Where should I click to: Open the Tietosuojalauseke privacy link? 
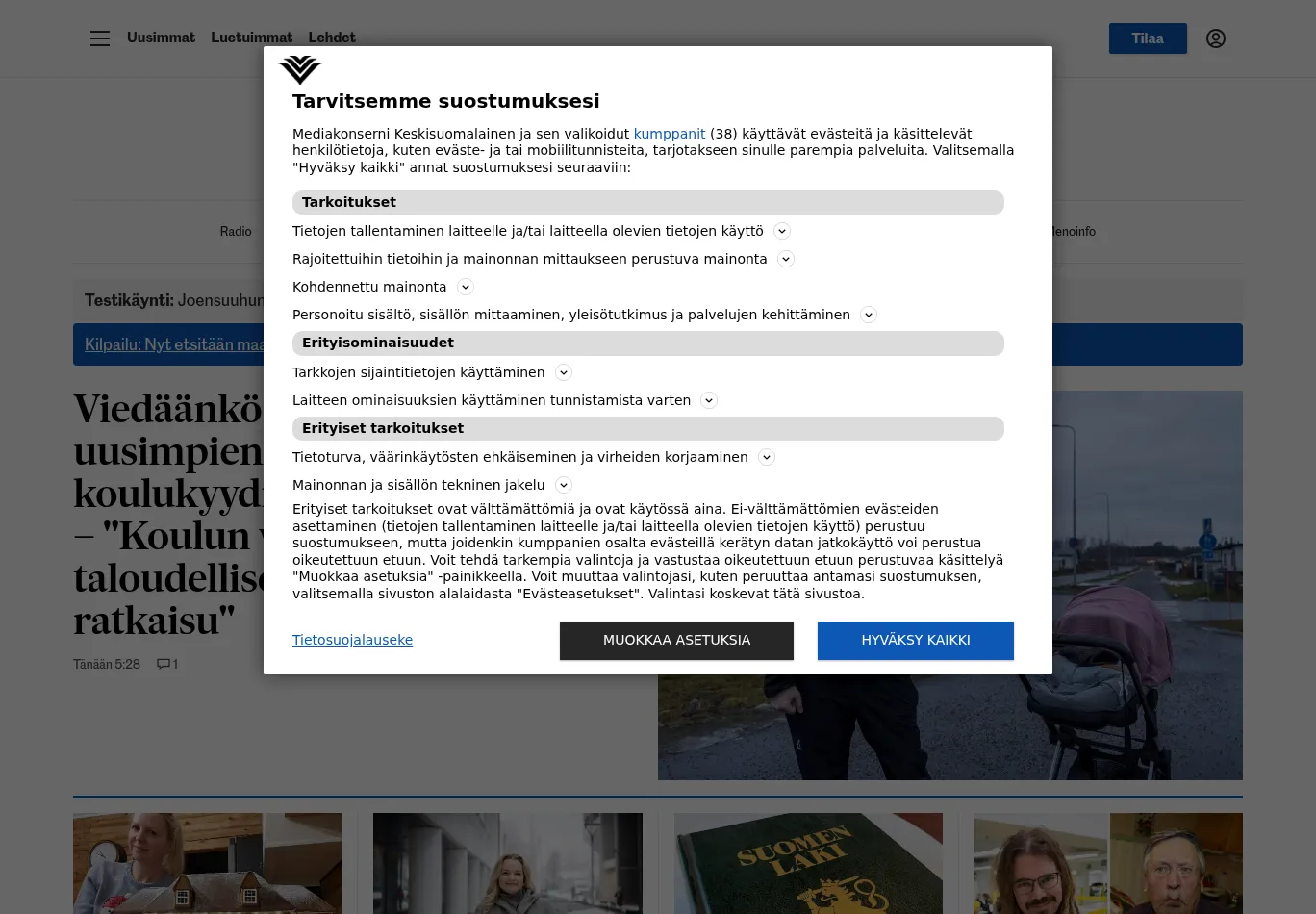point(352,640)
